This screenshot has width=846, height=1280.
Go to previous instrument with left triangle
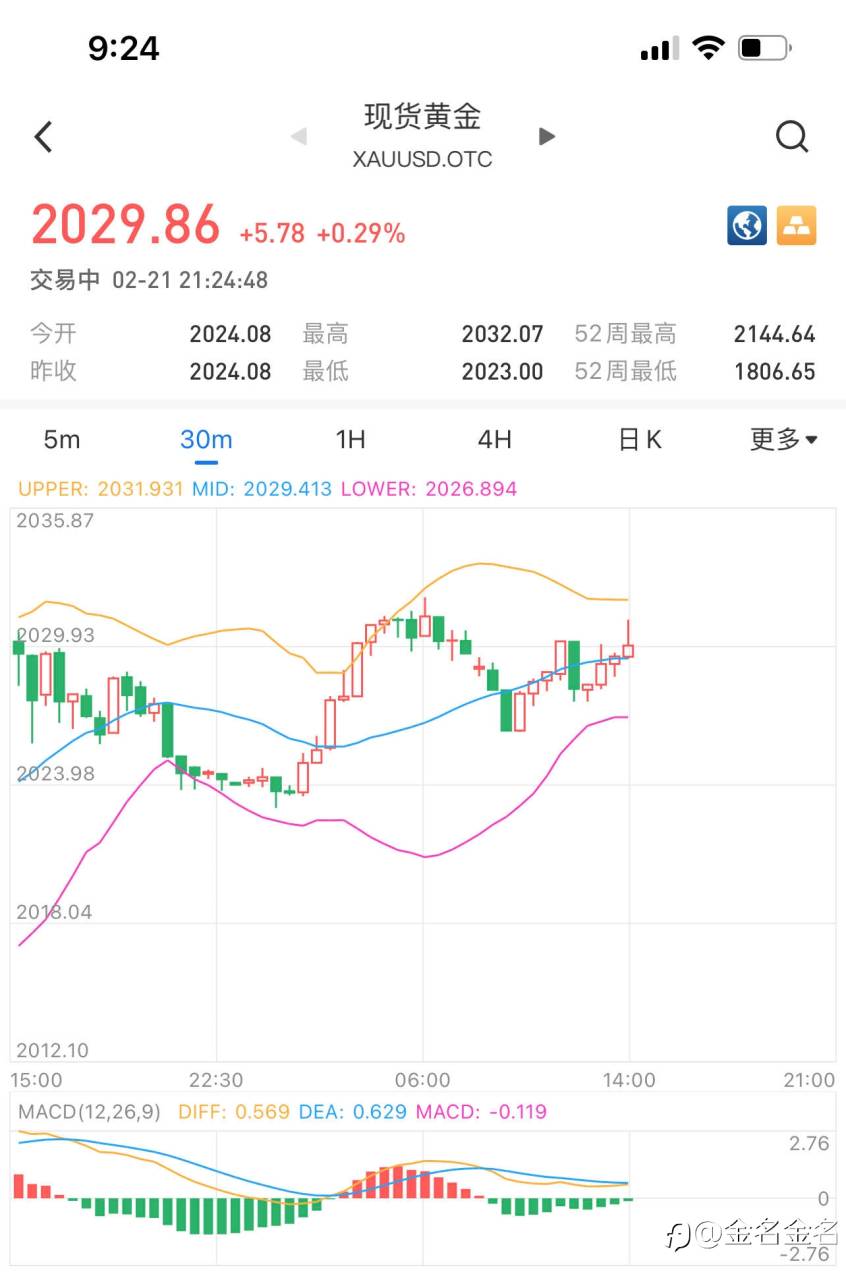pos(298,137)
